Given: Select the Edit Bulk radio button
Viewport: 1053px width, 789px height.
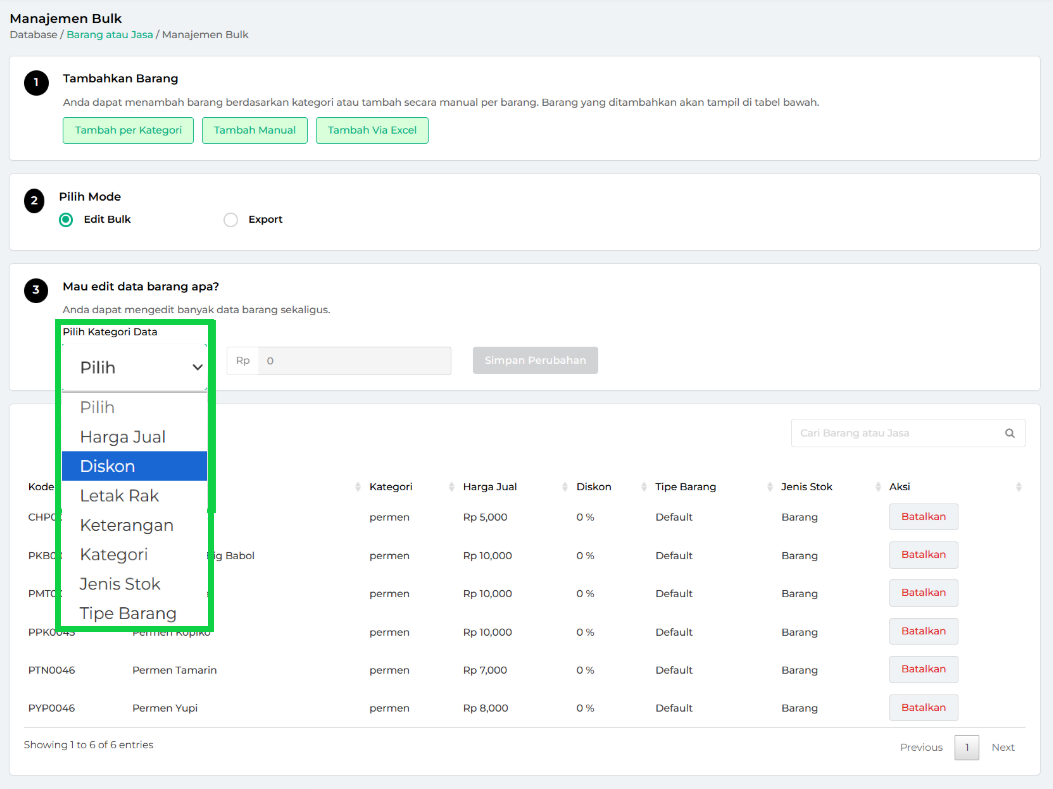Looking at the screenshot, I should (66, 220).
